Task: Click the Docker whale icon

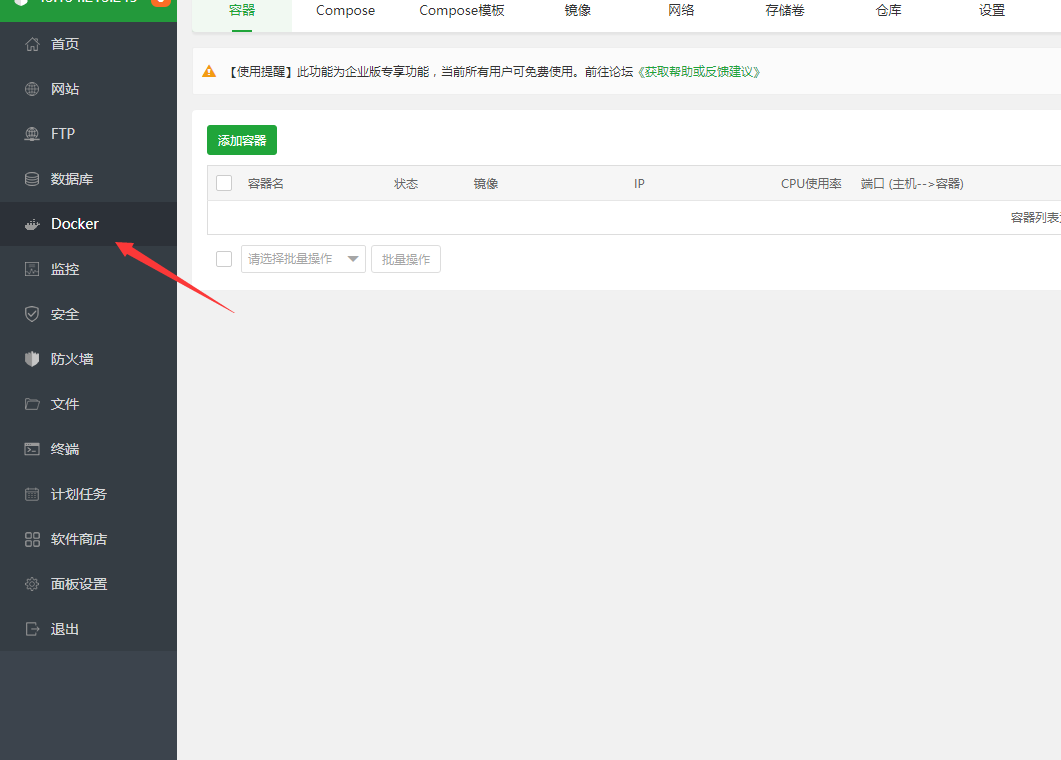Action: 32,224
